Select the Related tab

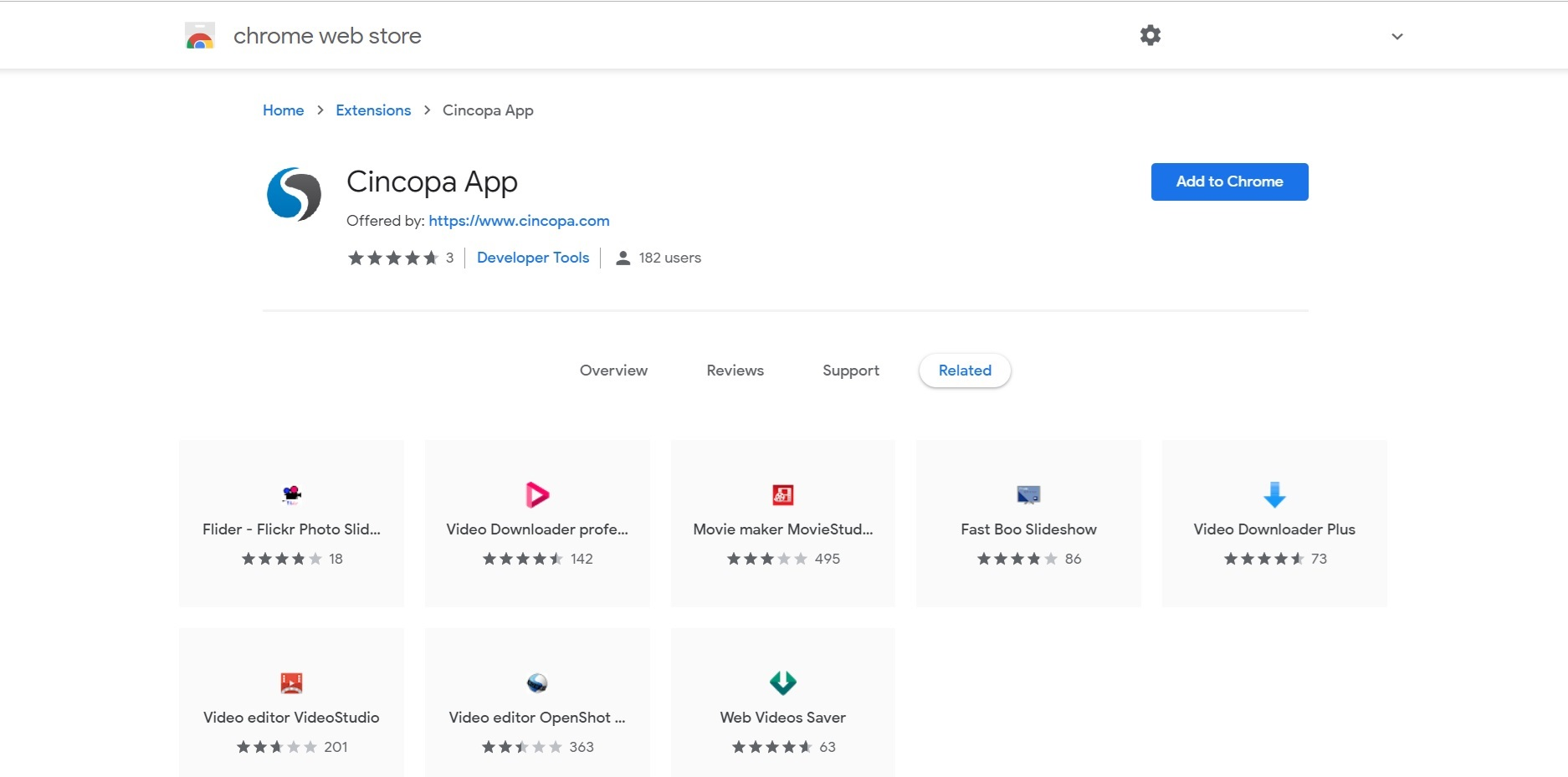pos(964,371)
